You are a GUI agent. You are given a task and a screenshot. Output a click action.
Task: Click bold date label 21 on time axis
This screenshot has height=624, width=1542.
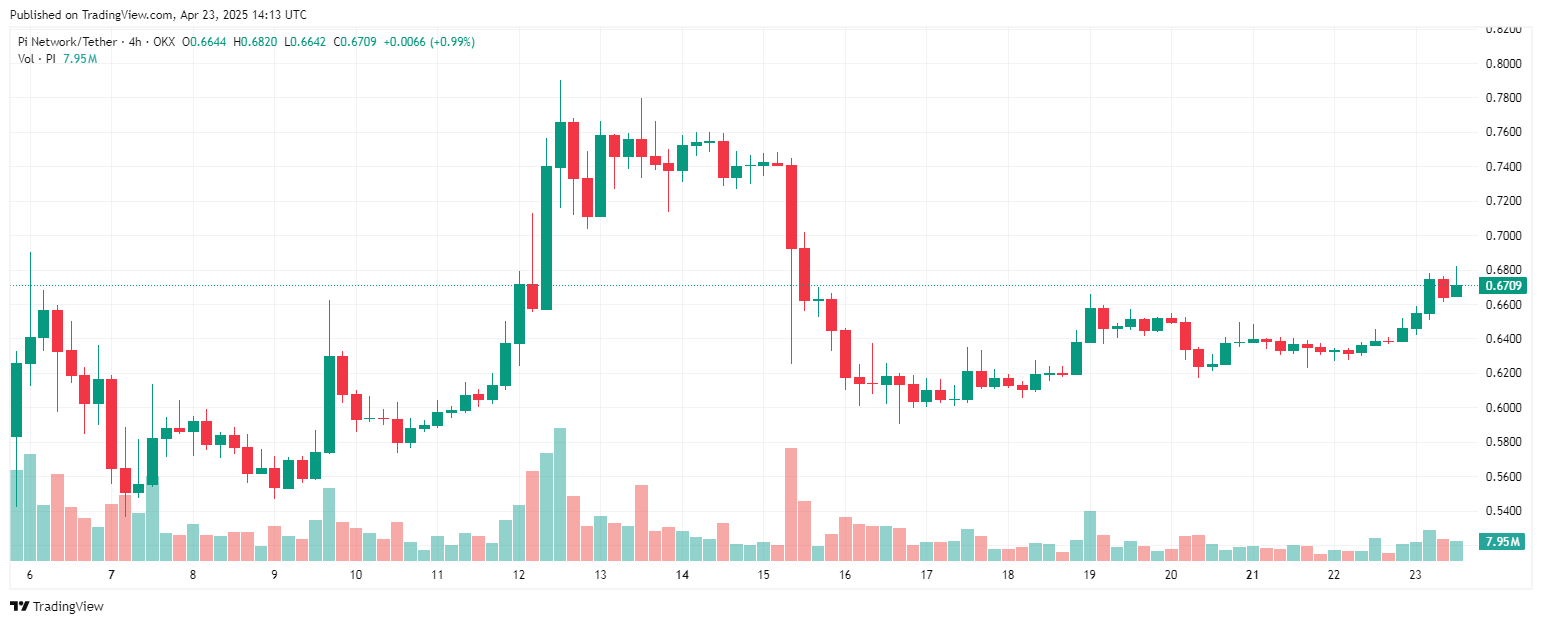[1252, 575]
